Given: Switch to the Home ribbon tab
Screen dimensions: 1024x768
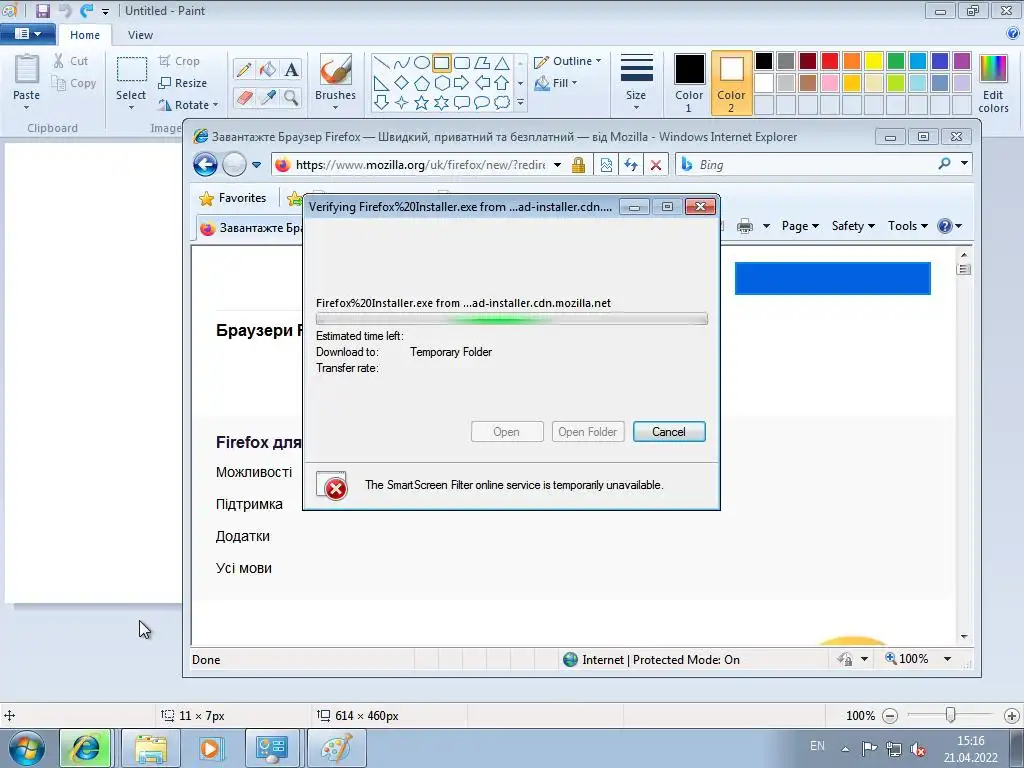Looking at the screenshot, I should click(85, 35).
